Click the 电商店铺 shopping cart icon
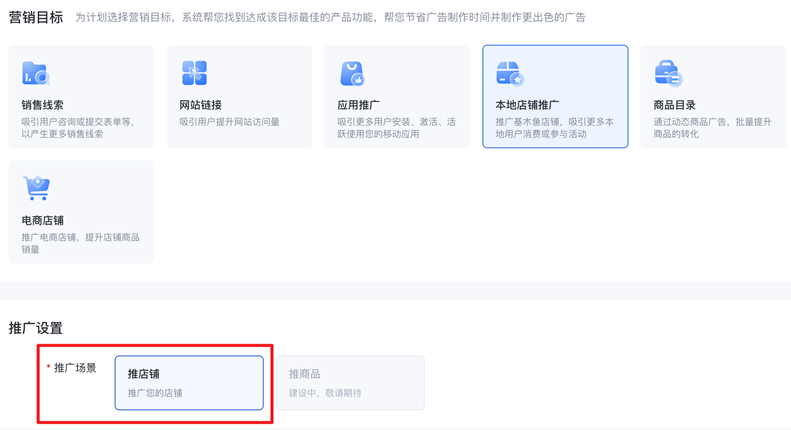The width and height of the screenshot is (791, 430). point(36,188)
